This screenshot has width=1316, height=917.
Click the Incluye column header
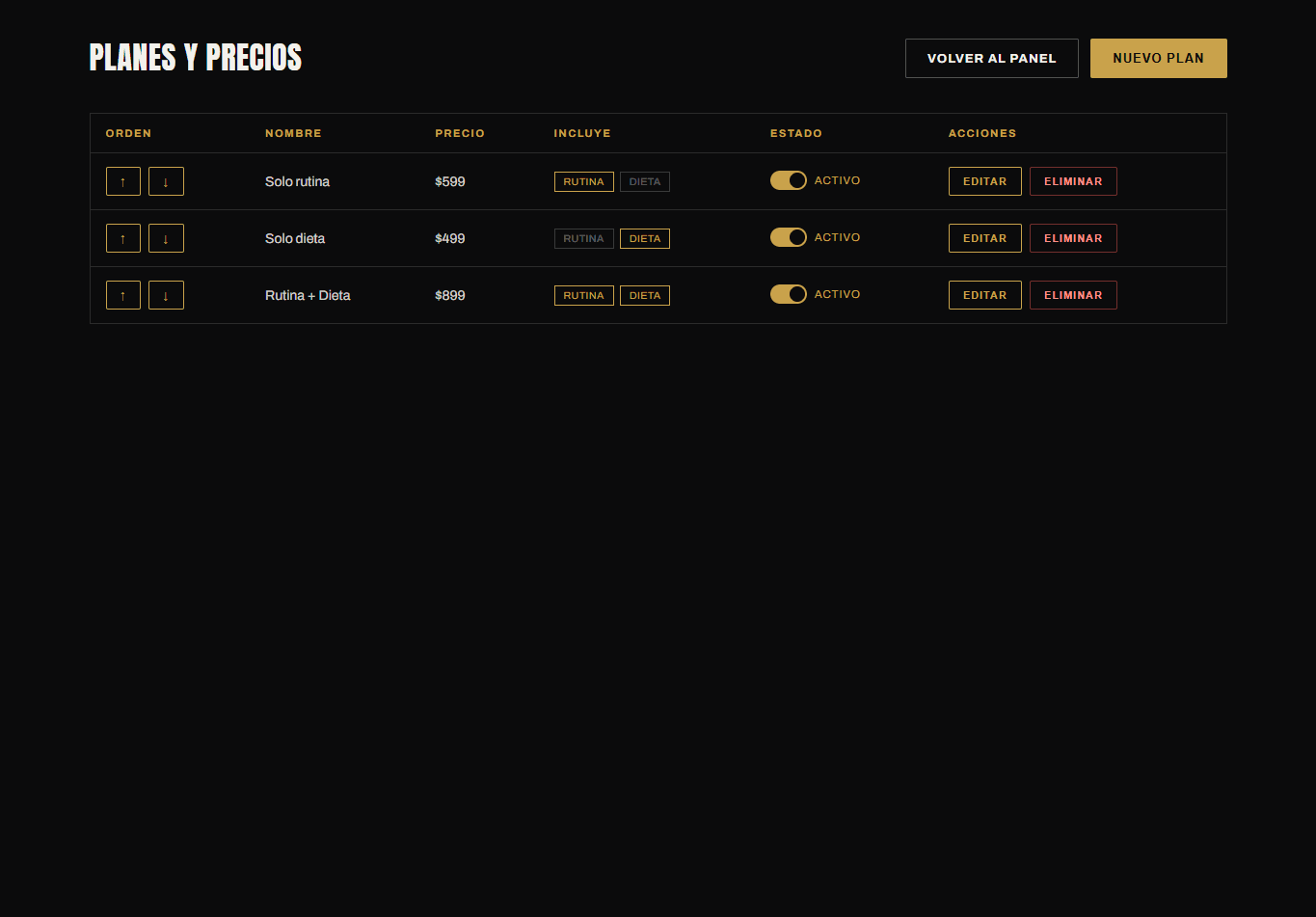582,133
